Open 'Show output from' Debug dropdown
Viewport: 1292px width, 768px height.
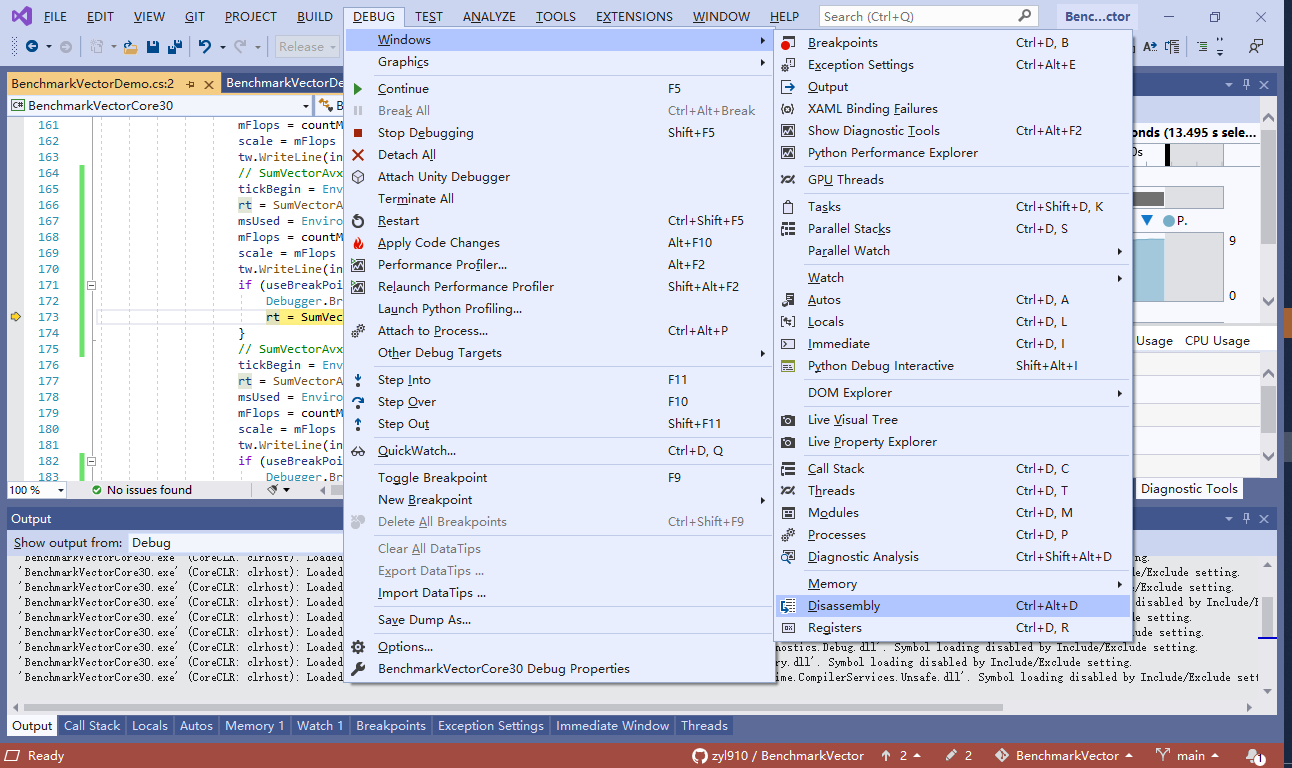tap(236, 543)
